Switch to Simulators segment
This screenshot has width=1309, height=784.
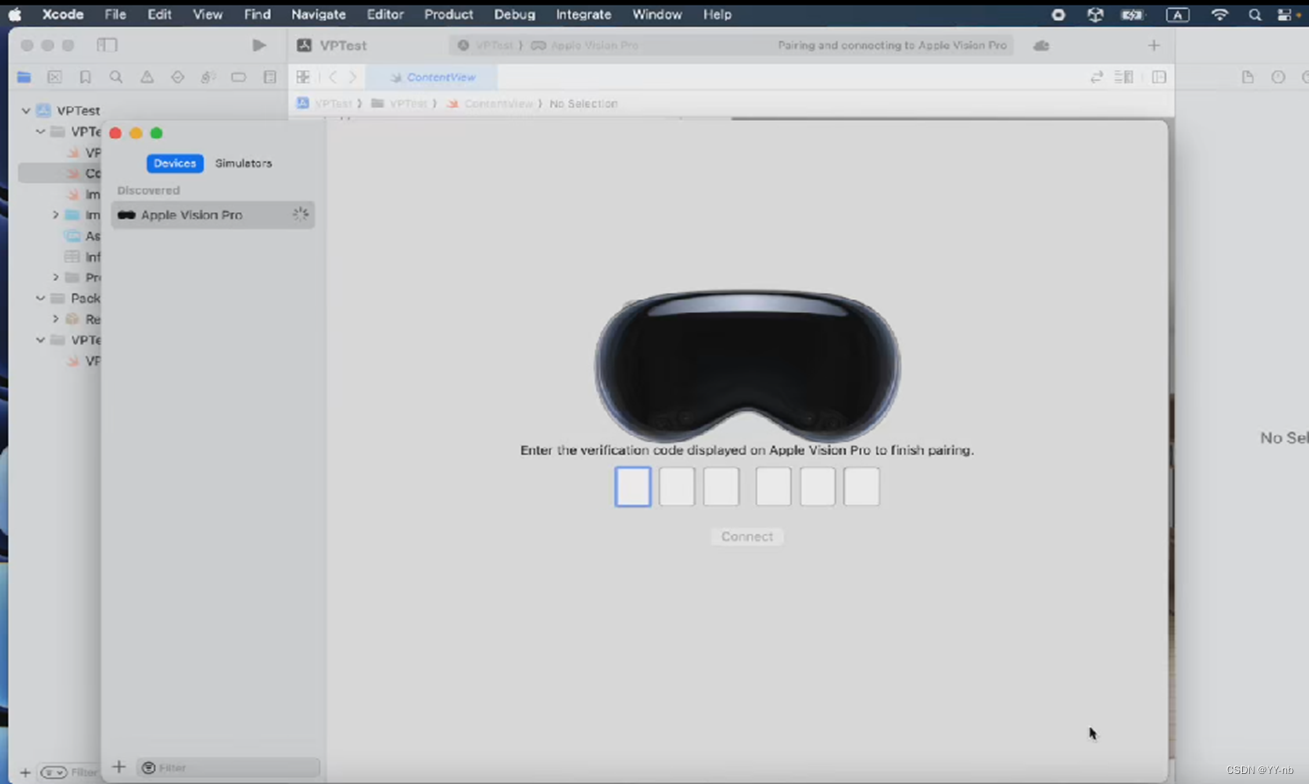[x=243, y=163]
